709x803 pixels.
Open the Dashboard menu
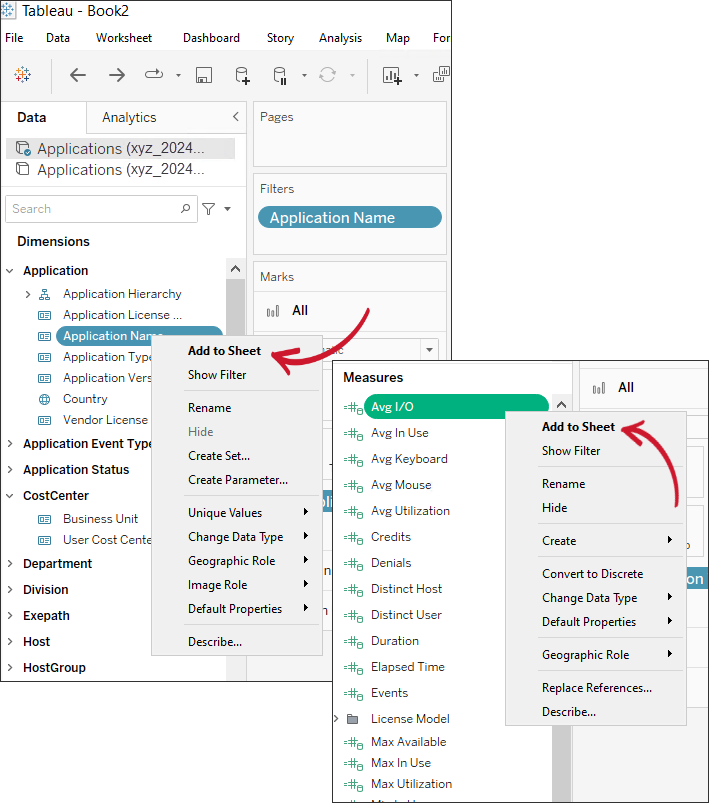(x=211, y=38)
